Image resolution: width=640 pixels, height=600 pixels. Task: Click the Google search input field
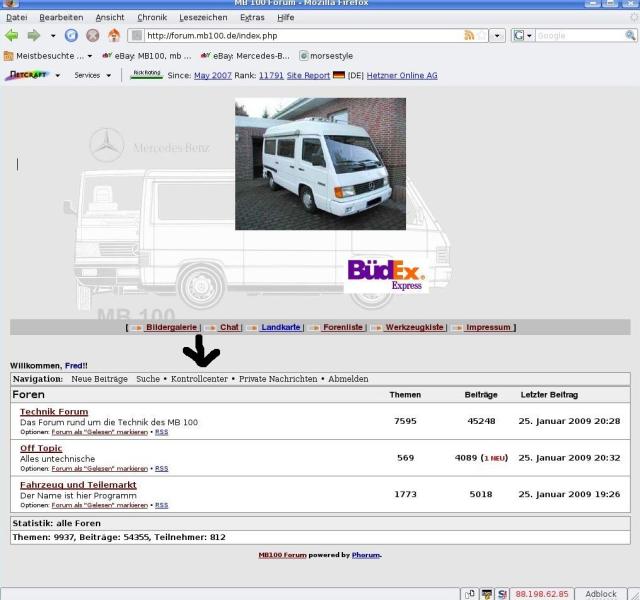point(580,36)
